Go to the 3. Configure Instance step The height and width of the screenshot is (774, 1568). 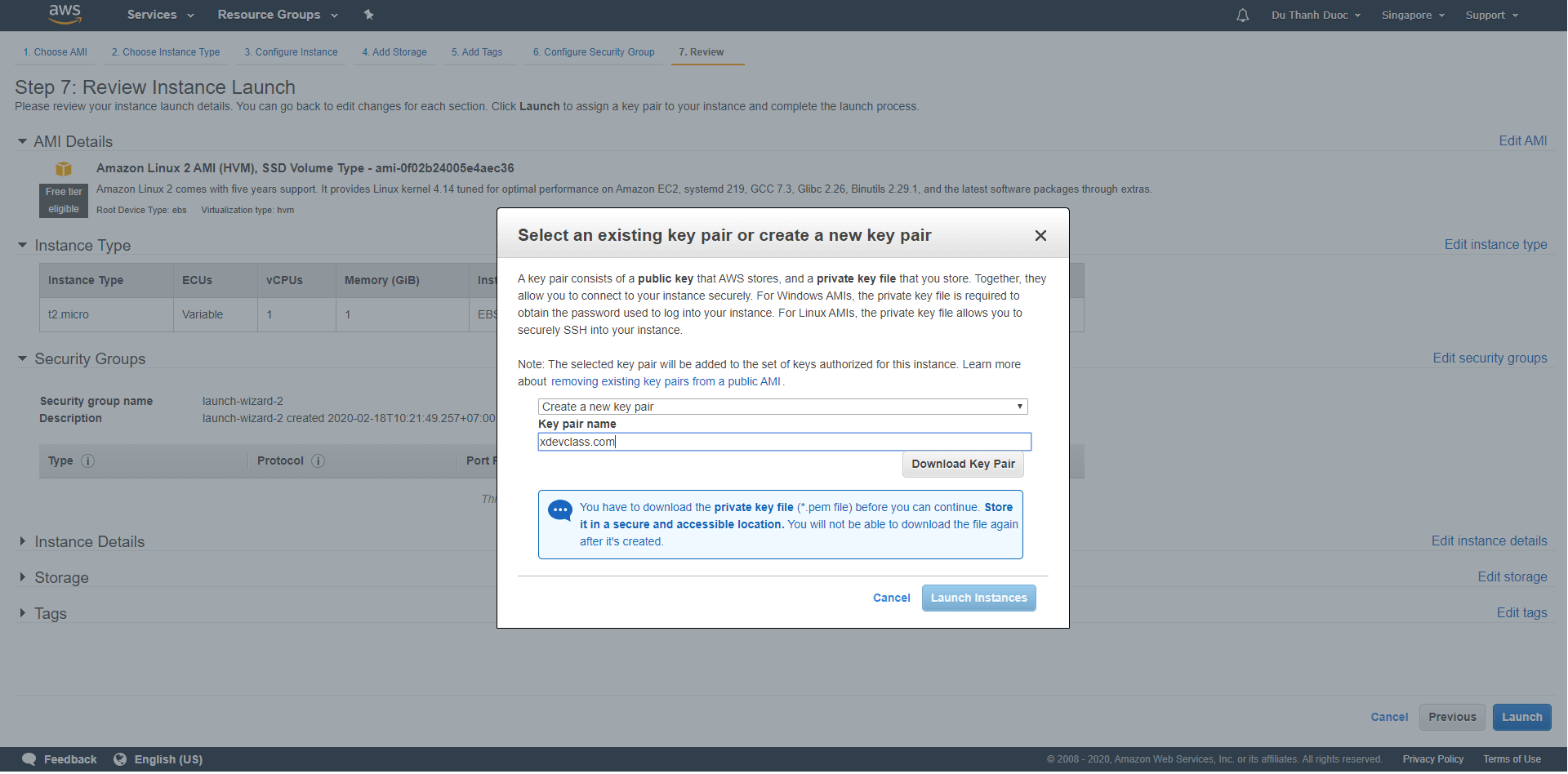click(291, 52)
